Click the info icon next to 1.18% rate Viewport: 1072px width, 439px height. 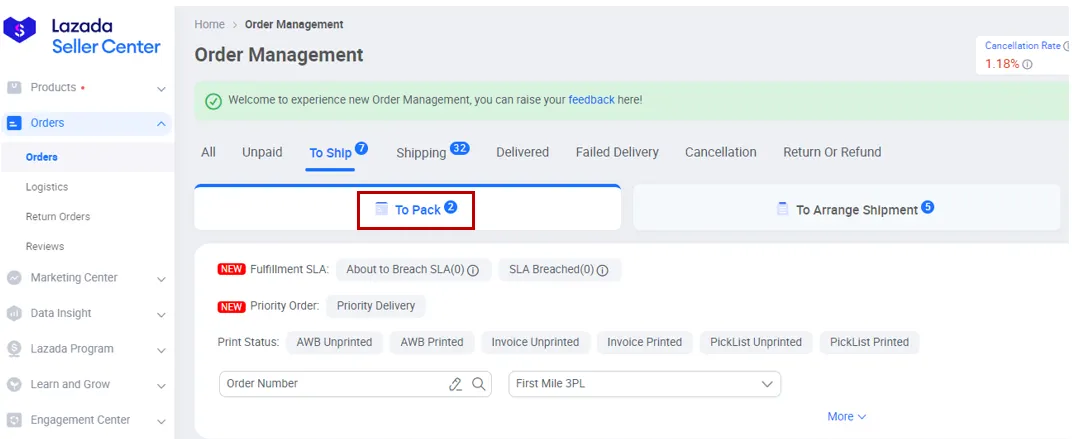point(1027,64)
